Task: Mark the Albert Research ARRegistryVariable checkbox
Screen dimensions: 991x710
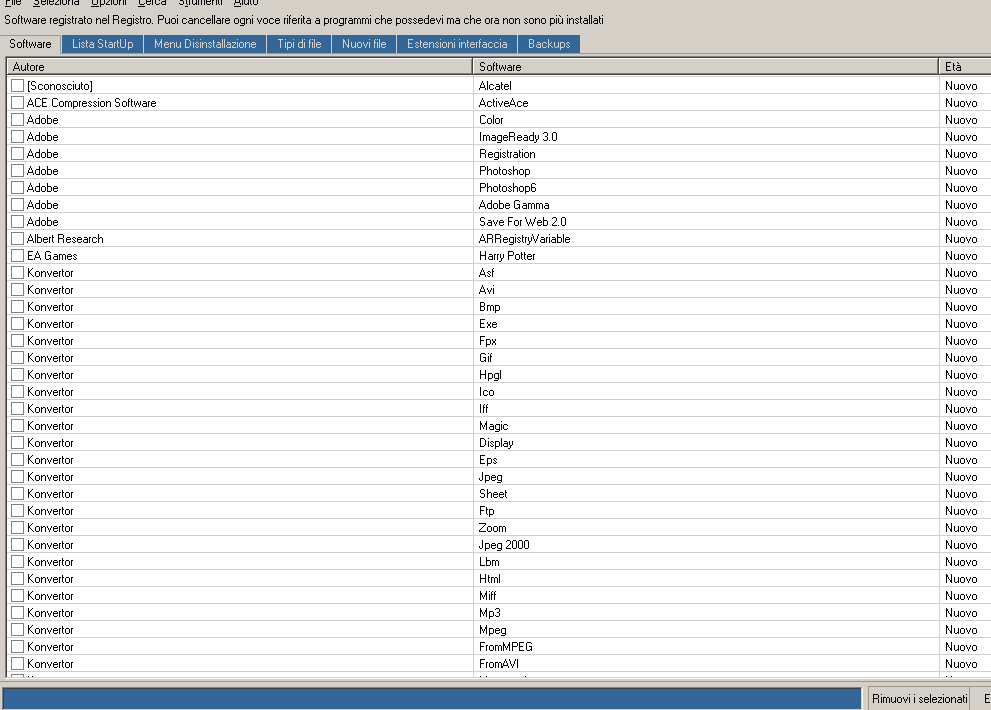Action: (17, 239)
